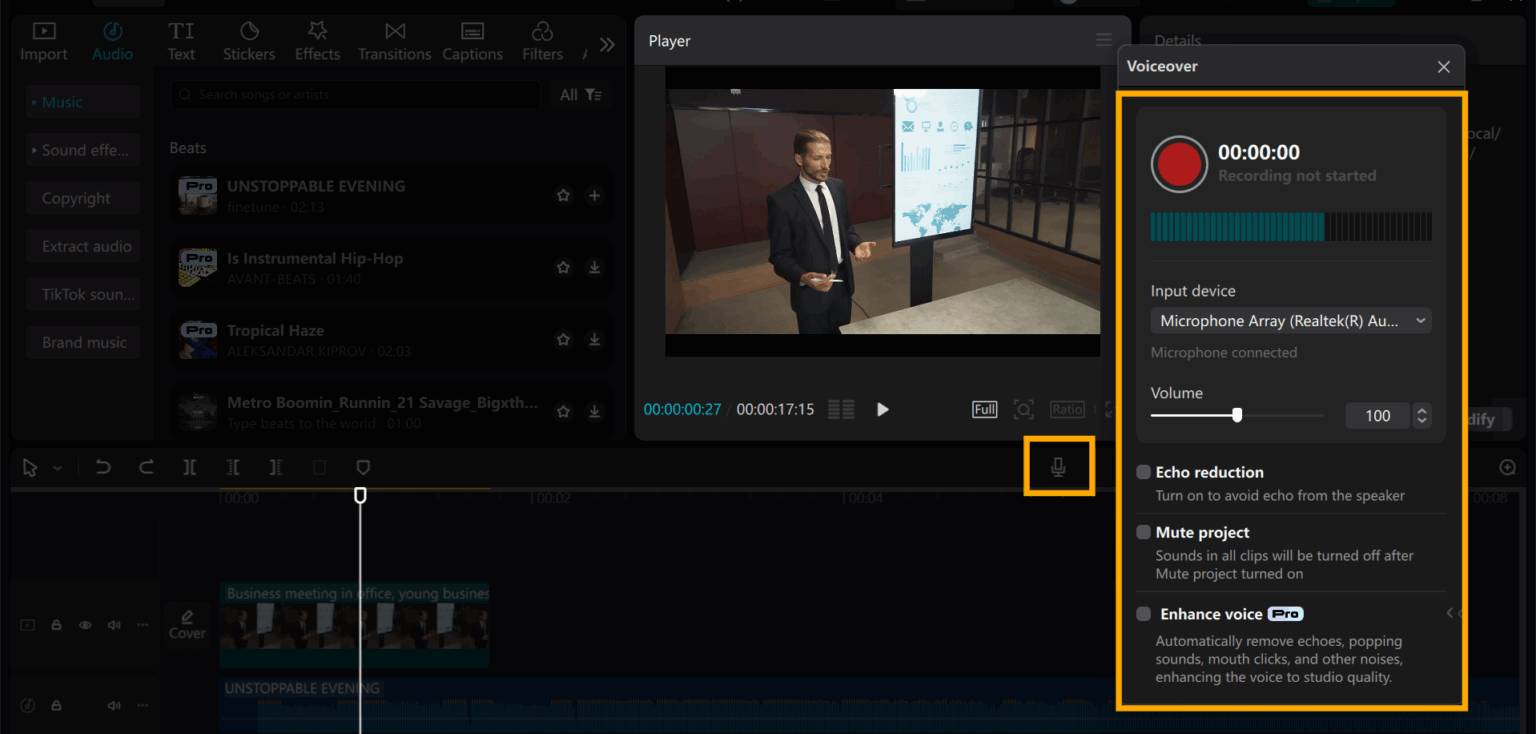Expand the selection tool dropdown arrow
The height and width of the screenshot is (734, 1536).
[x=57, y=467]
